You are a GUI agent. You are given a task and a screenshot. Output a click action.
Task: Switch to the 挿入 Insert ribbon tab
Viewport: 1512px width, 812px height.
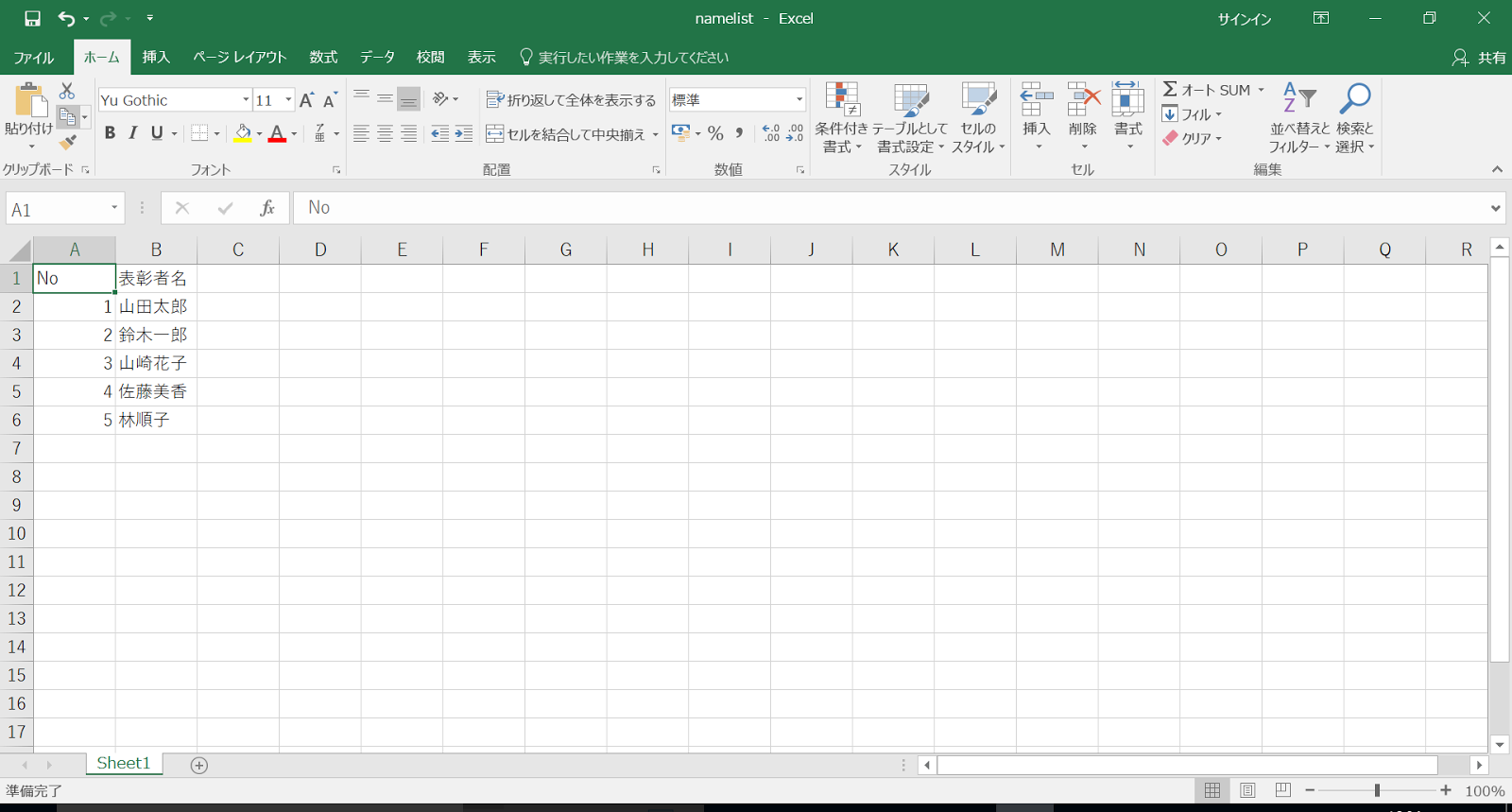click(x=156, y=58)
